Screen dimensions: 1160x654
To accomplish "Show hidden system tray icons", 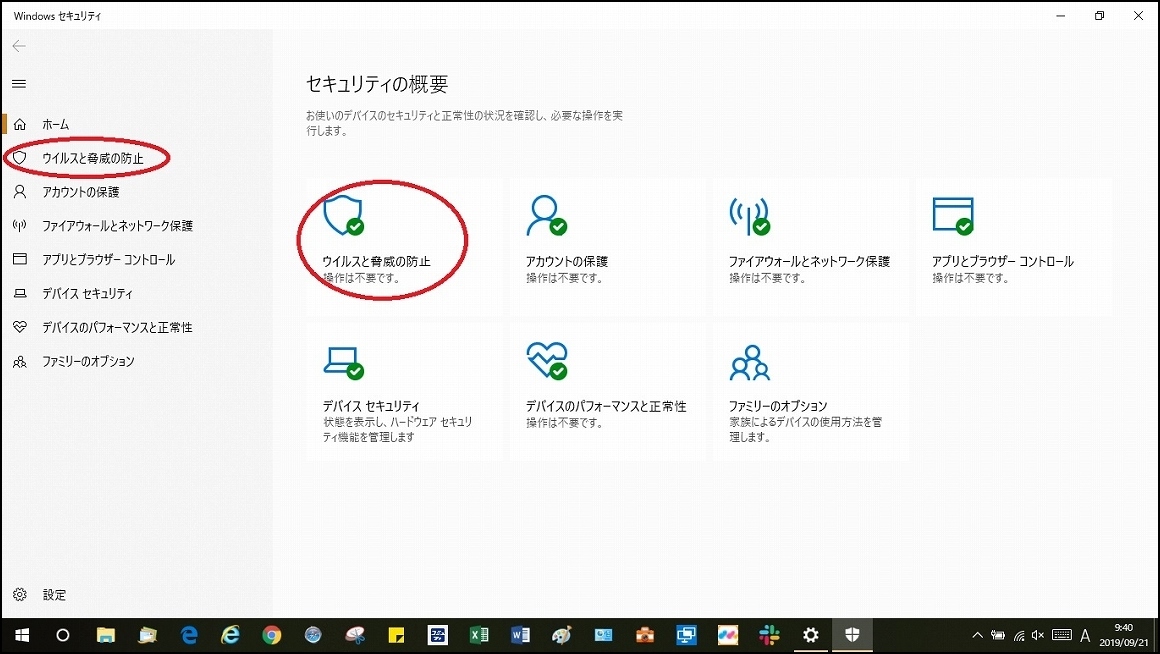I will (x=977, y=636).
